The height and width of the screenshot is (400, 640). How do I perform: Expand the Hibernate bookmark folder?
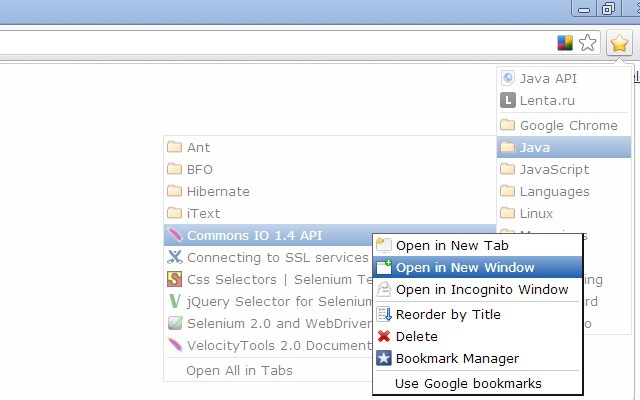pos(218,191)
